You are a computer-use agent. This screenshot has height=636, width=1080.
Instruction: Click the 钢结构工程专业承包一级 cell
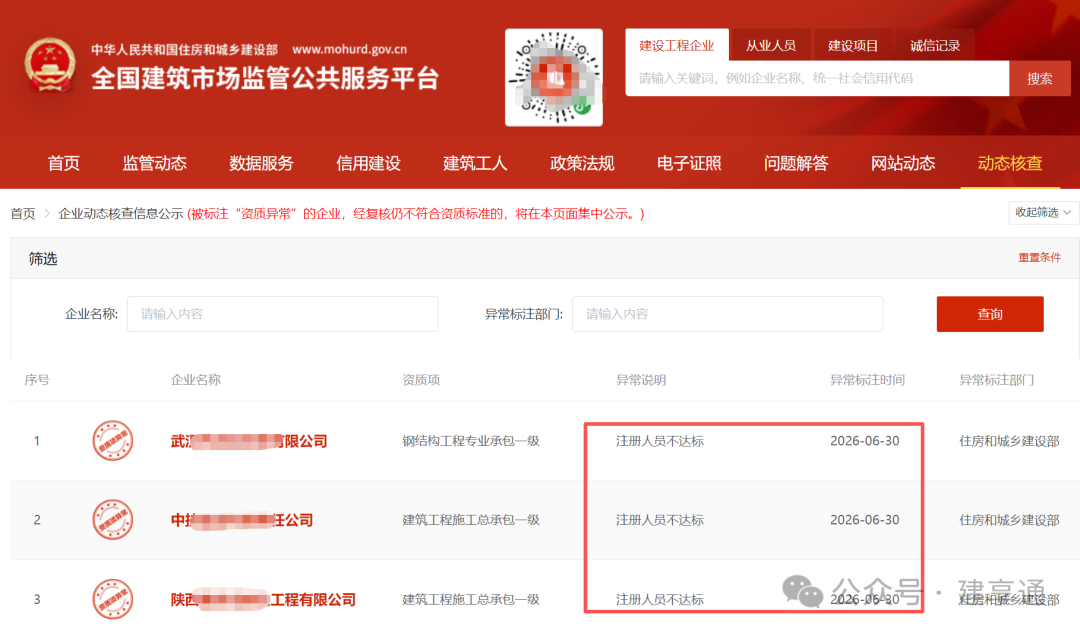(470, 441)
